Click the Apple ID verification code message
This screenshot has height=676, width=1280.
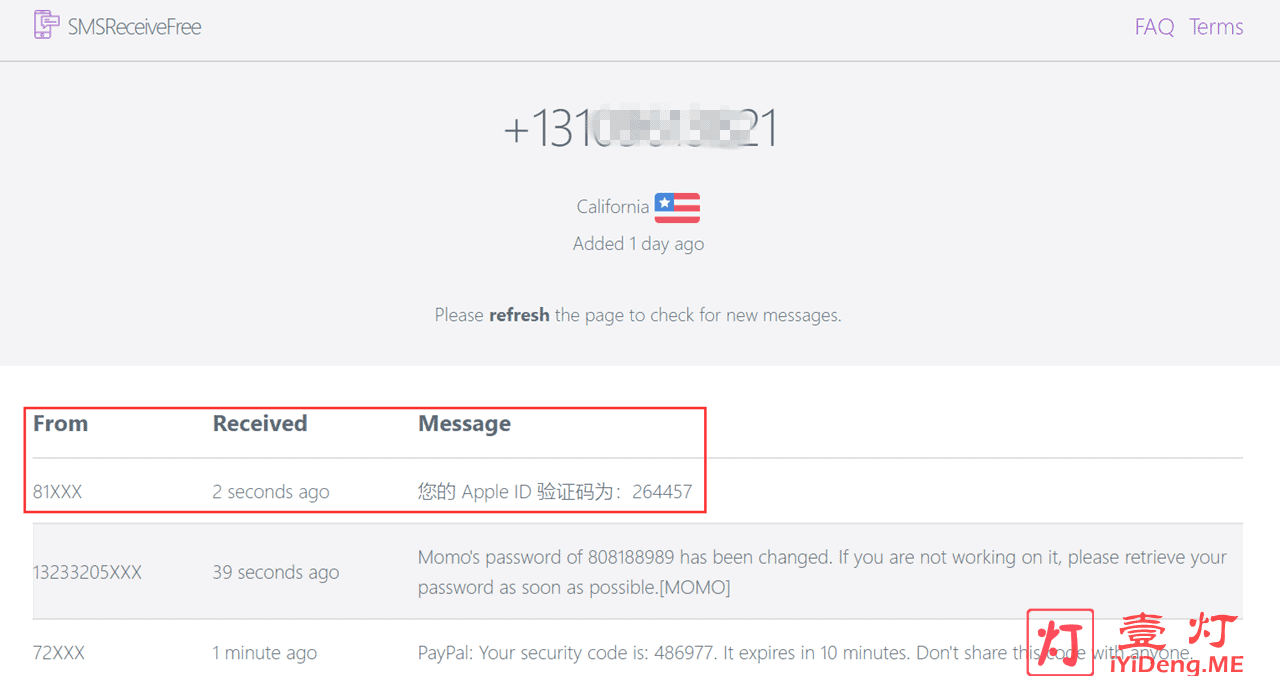[x=555, y=492]
